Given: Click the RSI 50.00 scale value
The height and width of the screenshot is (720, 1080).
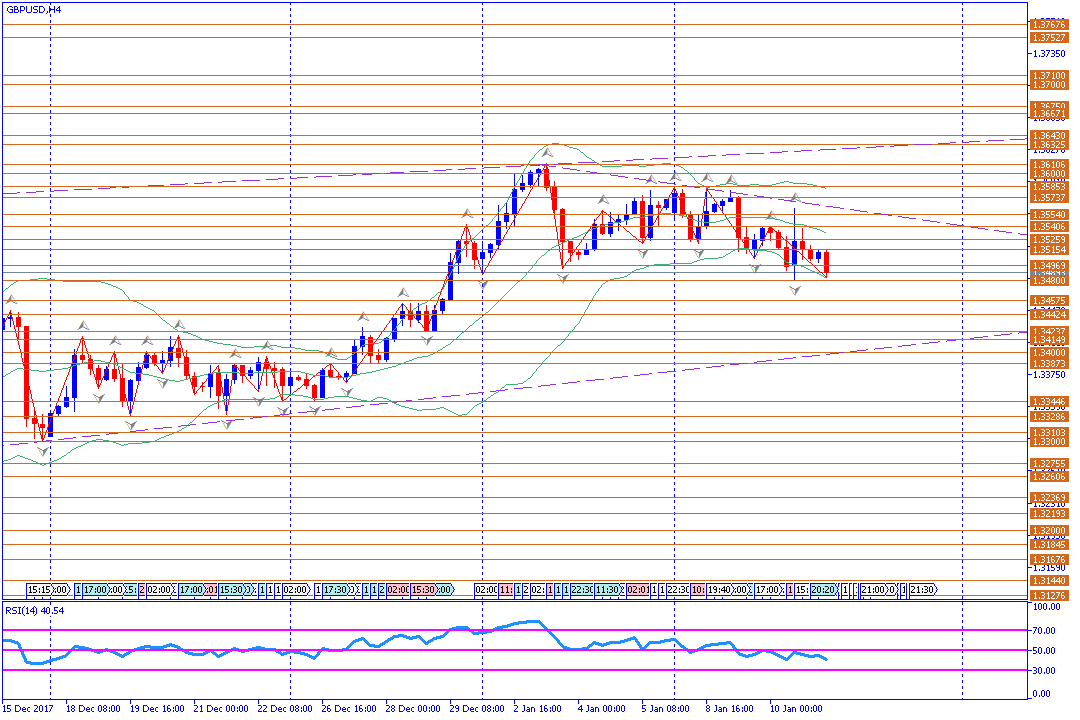Looking at the screenshot, I should [1046, 650].
